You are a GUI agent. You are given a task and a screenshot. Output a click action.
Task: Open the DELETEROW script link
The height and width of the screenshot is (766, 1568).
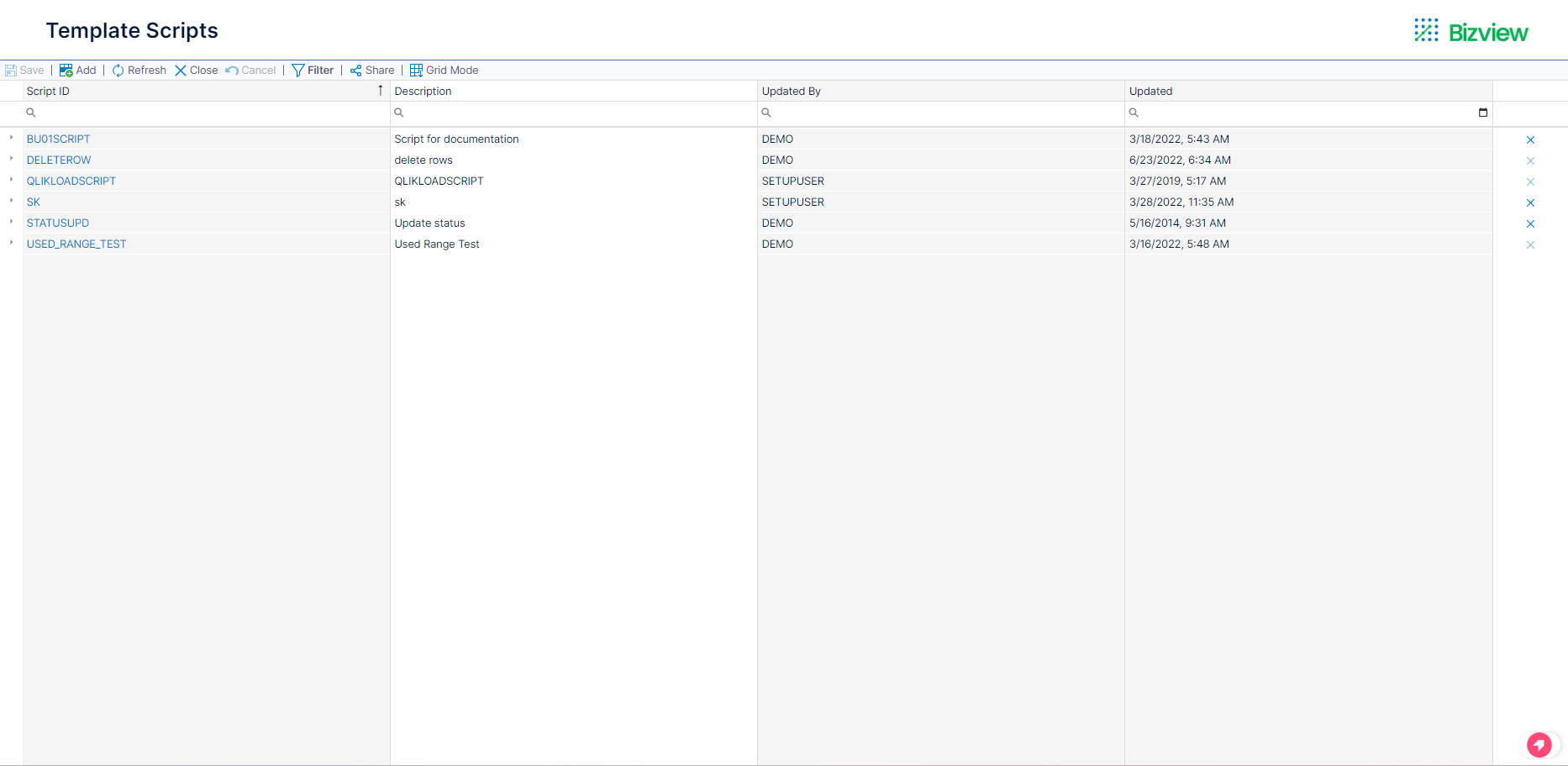[x=59, y=160]
